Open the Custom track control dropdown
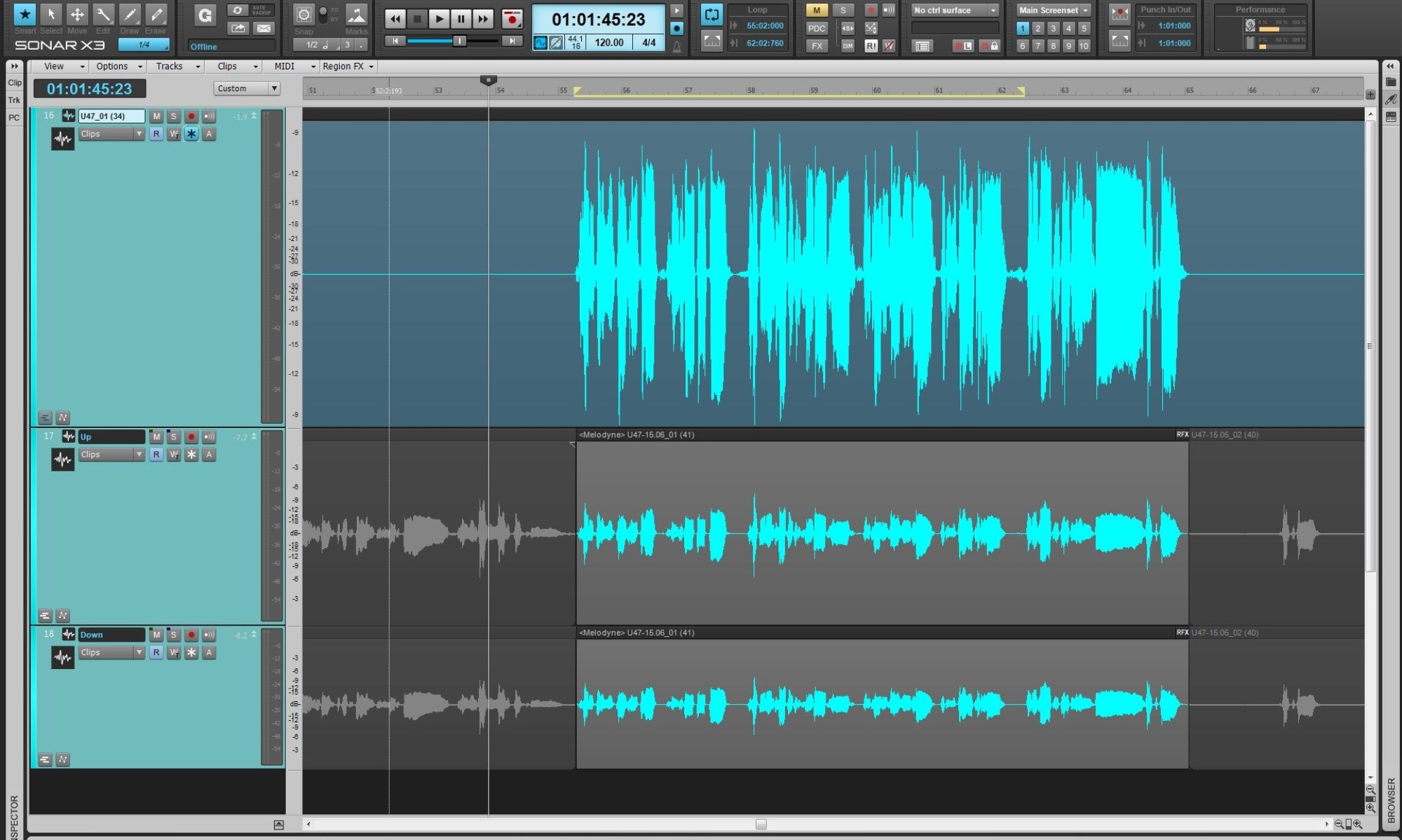Image resolution: width=1402 pixels, height=840 pixels. [x=247, y=88]
